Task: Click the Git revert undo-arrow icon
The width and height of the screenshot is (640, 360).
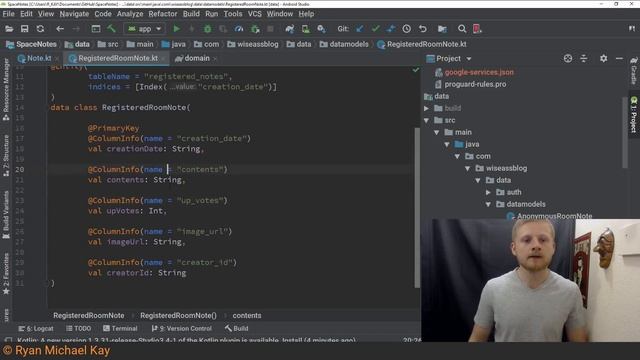Action: [422, 29]
